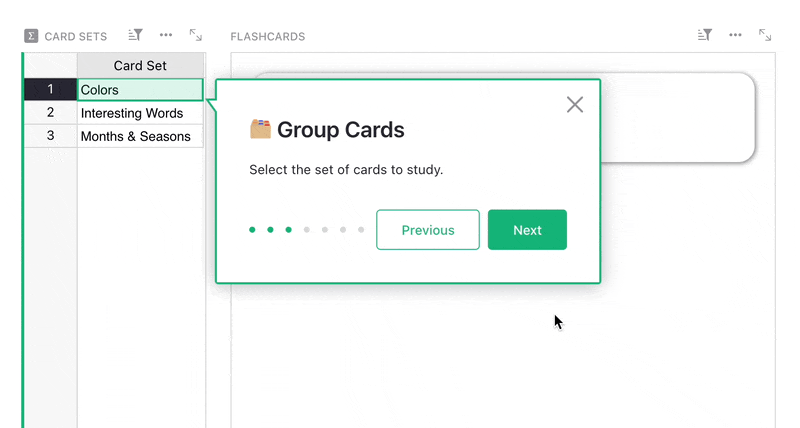Open the Card Sets three-dot menu
The height and width of the screenshot is (428, 800).
point(166,35)
